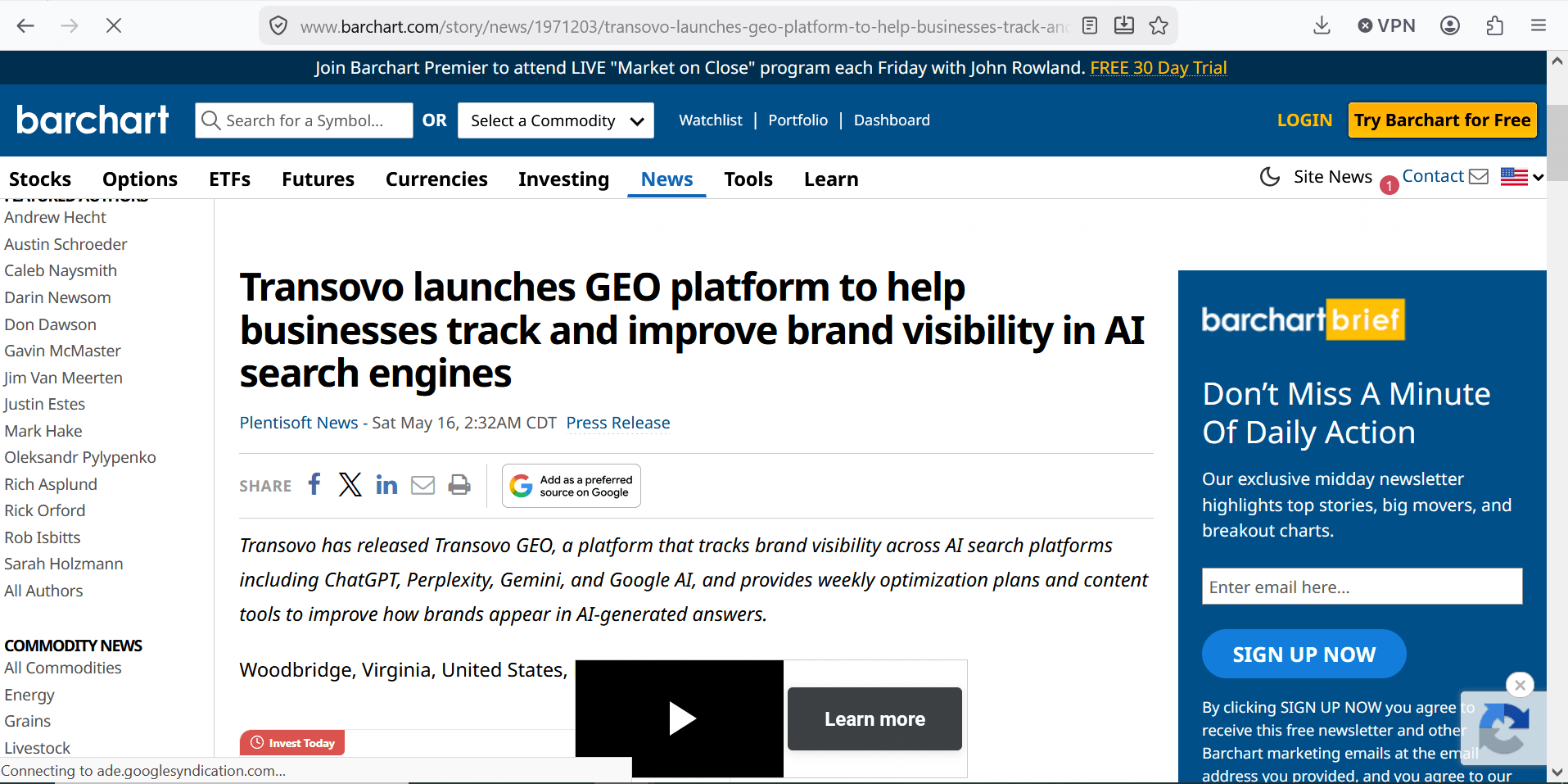
Task: Open author Jim Van Meerten
Action: click(63, 378)
